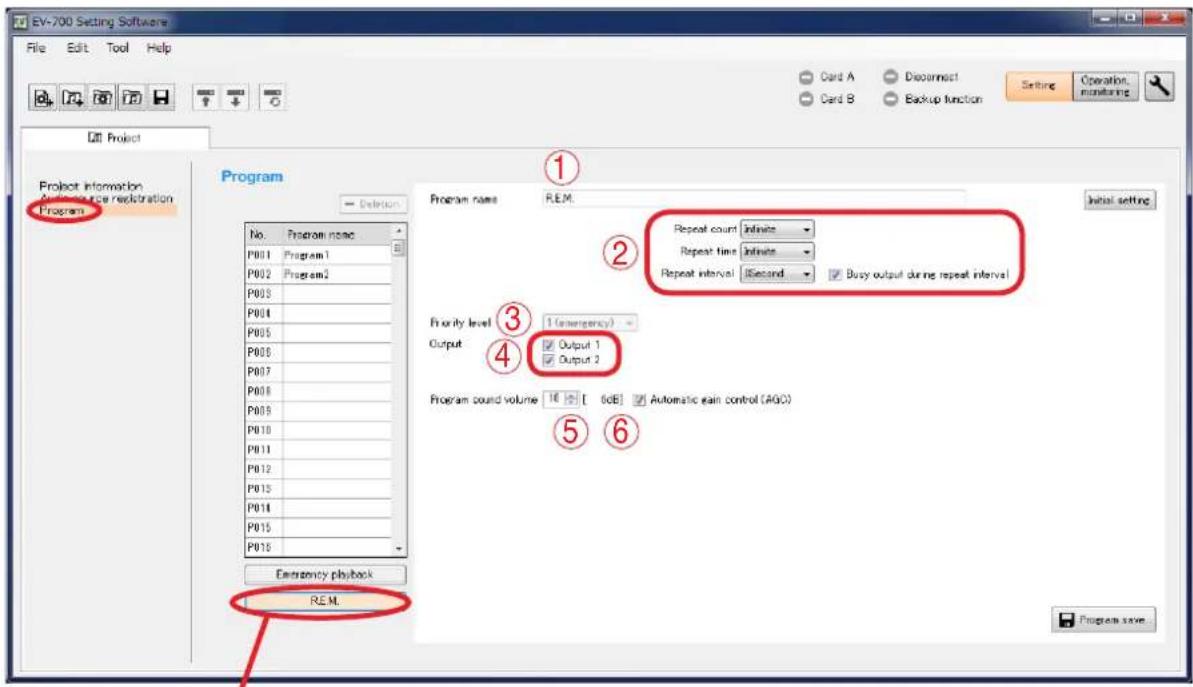The width and height of the screenshot is (1193, 687).
Task: Select empty row P004 in program list
Action: [x=318, y=313]
